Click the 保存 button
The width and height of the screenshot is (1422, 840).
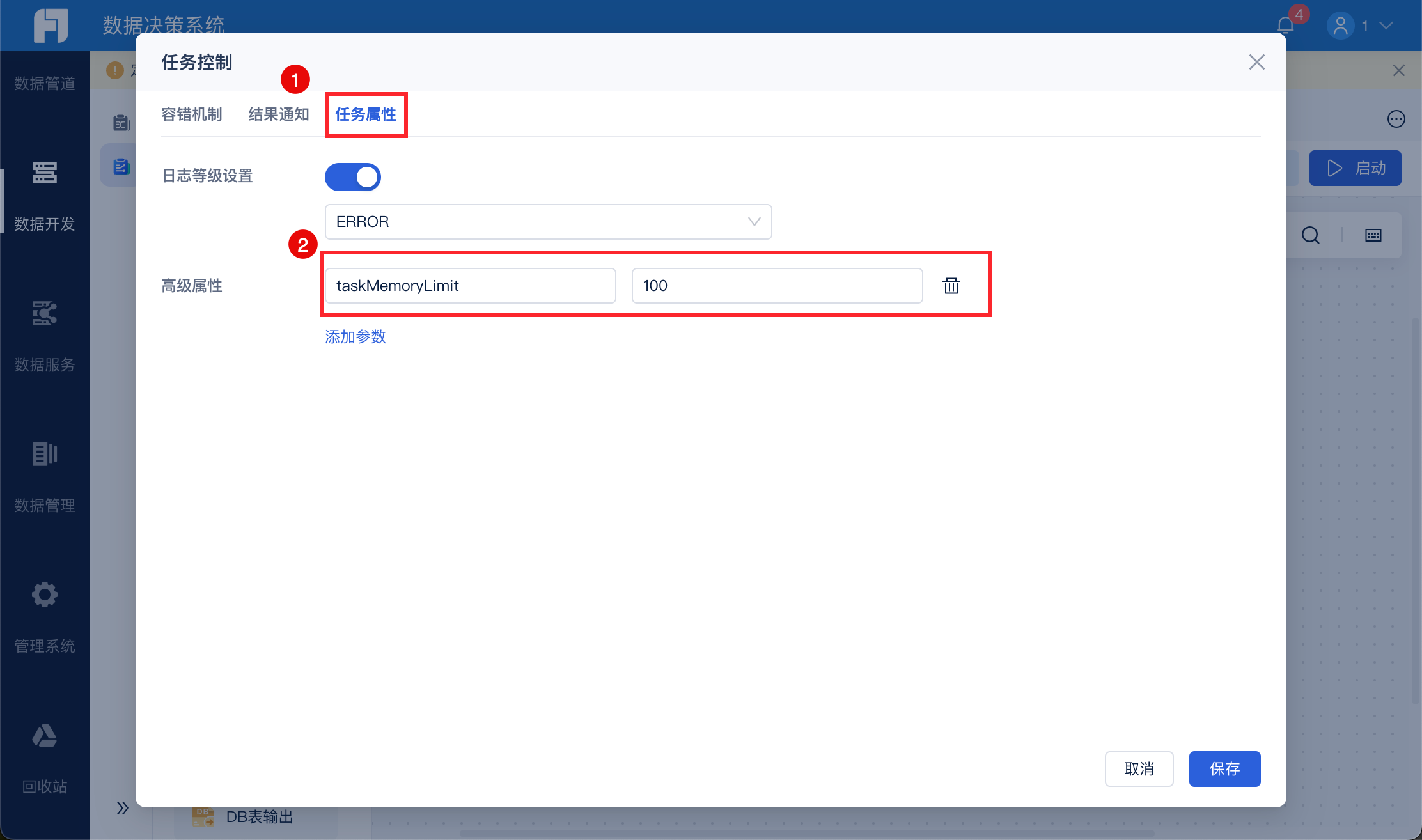coord(1224,769)
